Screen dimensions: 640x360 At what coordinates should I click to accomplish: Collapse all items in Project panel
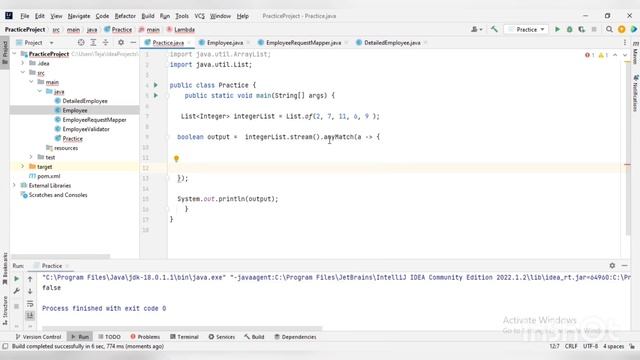pos(105,42)
